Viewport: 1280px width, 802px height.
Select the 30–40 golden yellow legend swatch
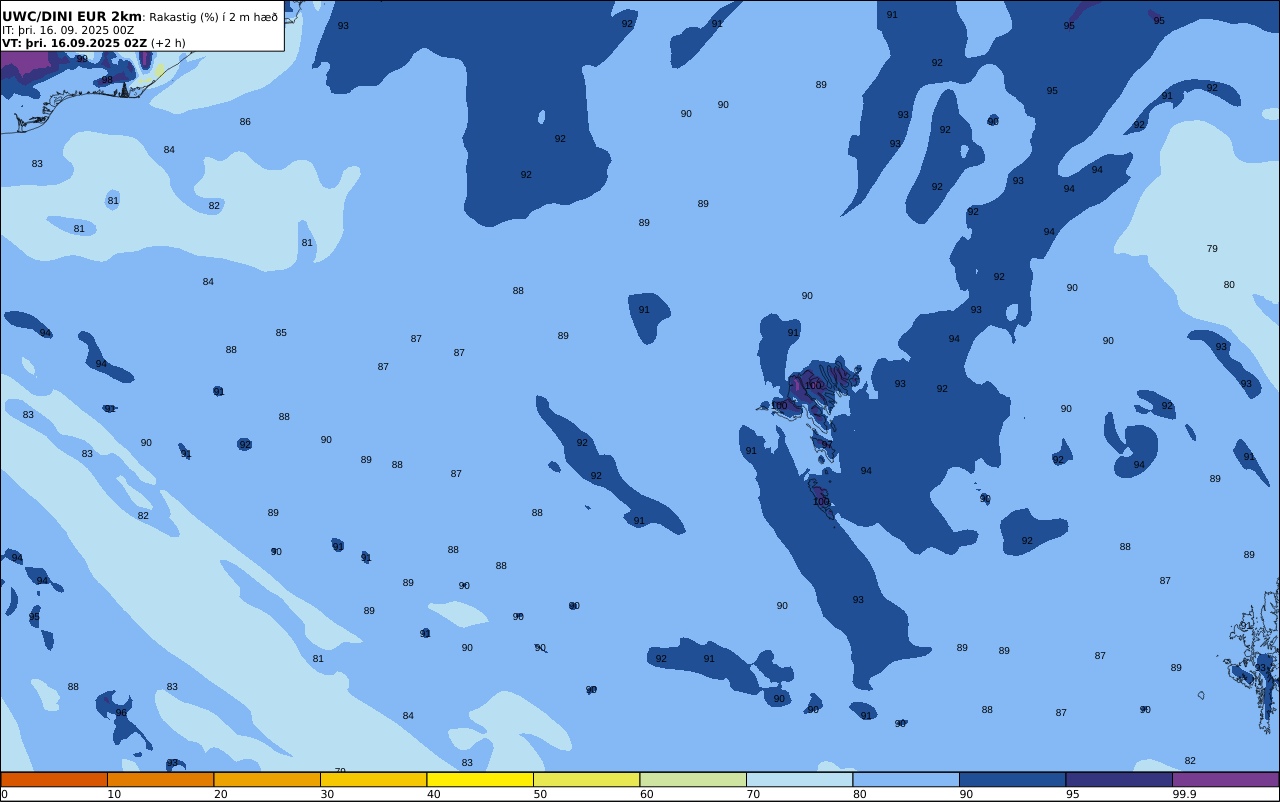[x=373, y=779]
